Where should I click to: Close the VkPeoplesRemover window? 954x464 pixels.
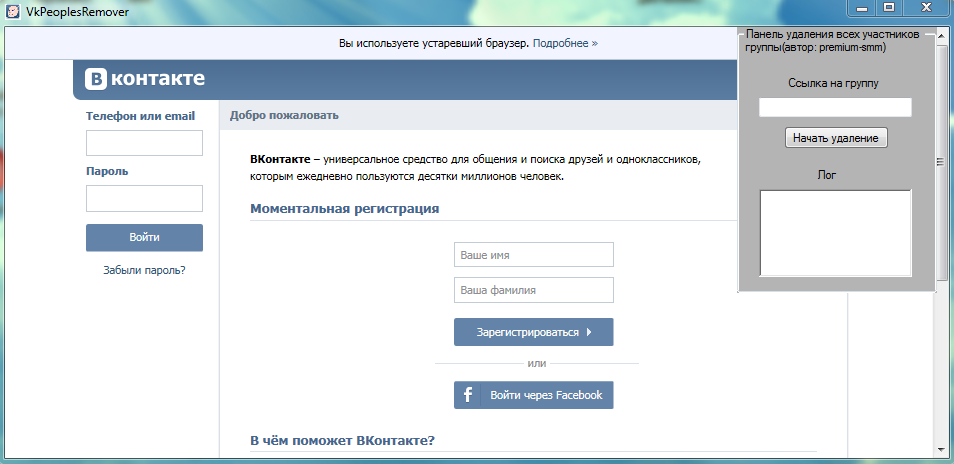click(926, 8)
